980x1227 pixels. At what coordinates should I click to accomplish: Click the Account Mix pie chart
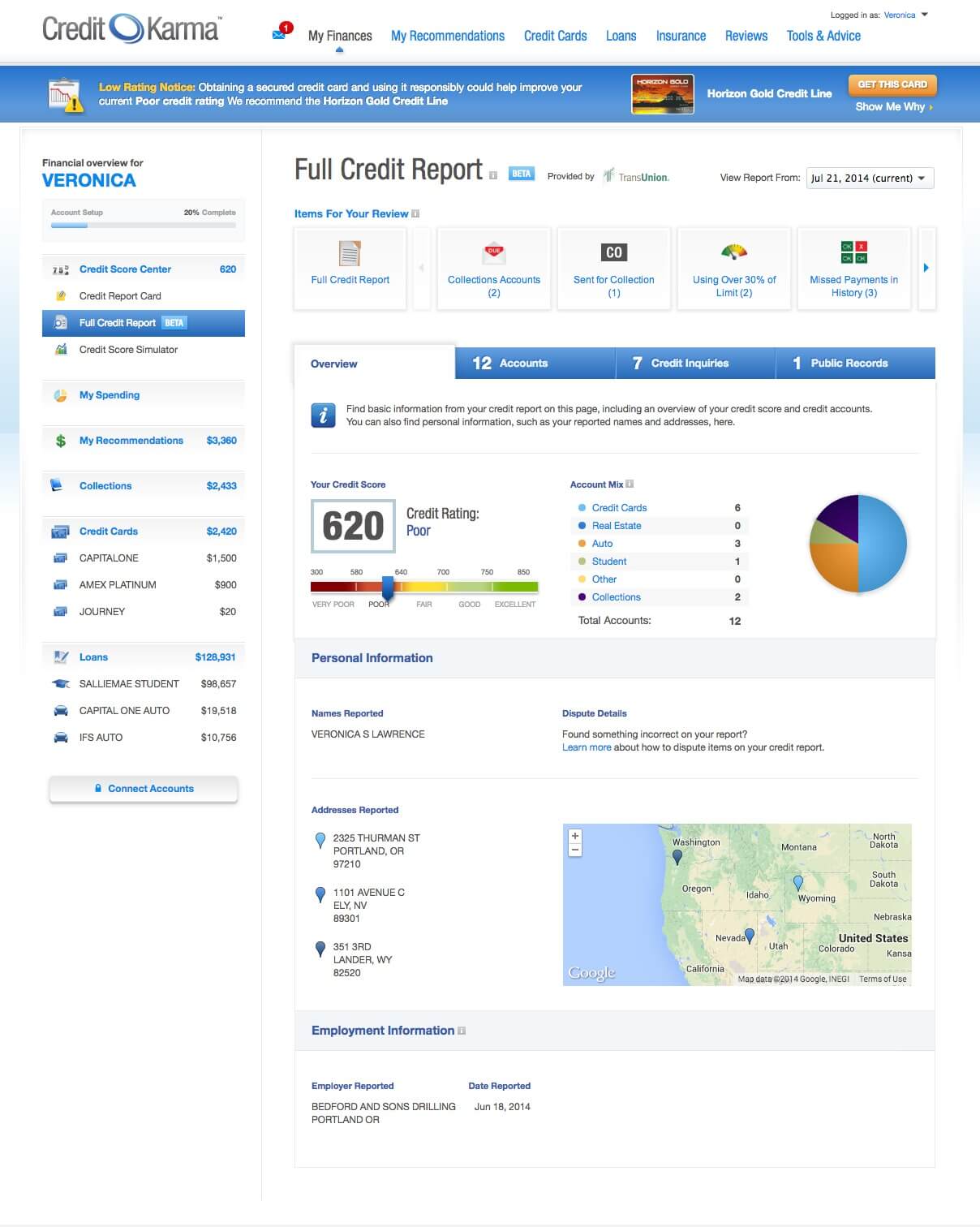(x=857, y=543)
